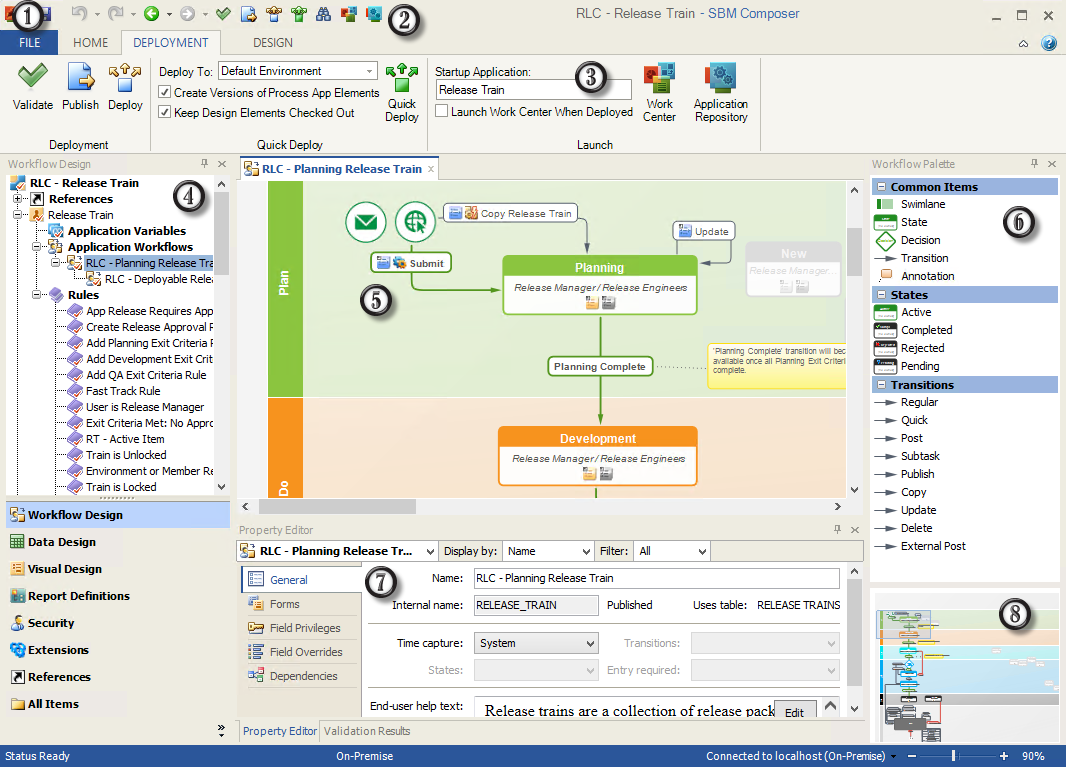The height and width of the screenshot is (767, 1066).
Task: Open the Deploy To environment dropdown
Action: click(369, 71)
